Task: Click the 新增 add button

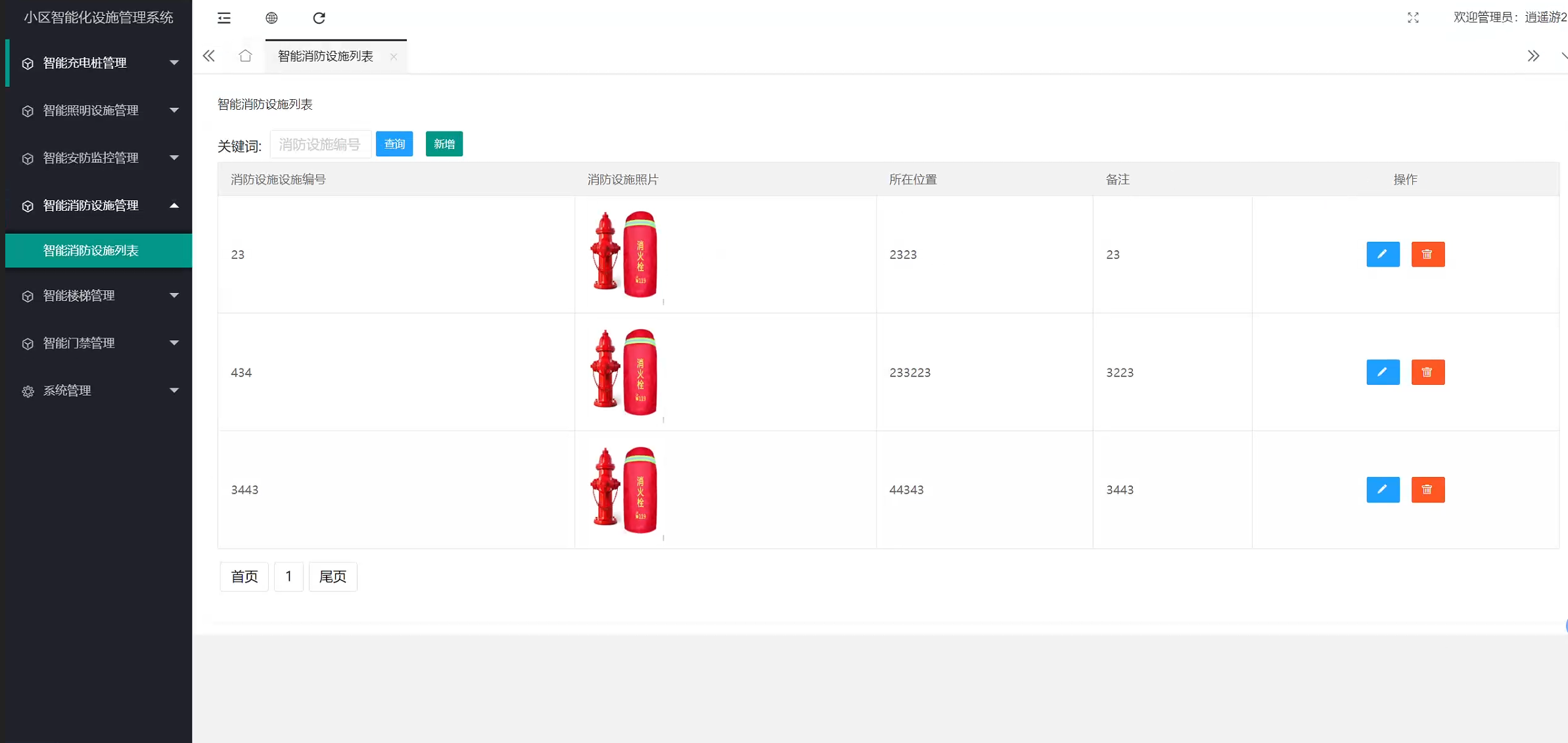Action: 444,144
